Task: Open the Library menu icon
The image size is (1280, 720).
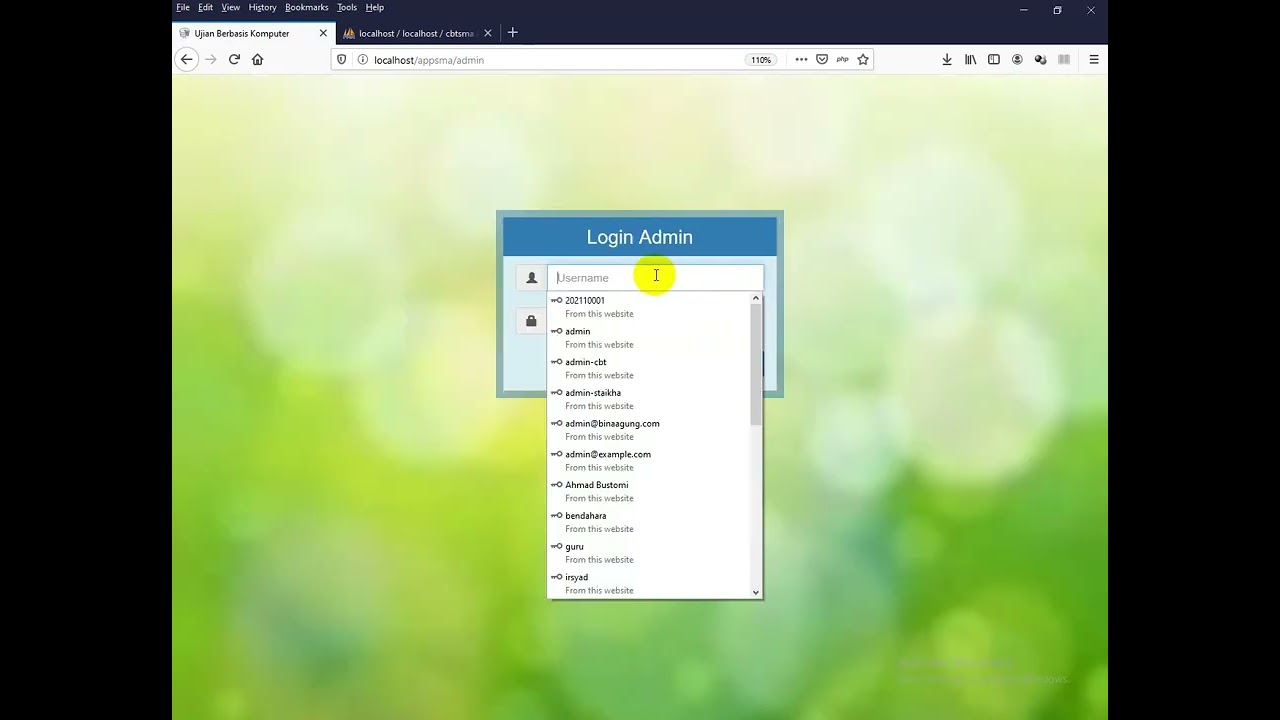Action: 970,60
